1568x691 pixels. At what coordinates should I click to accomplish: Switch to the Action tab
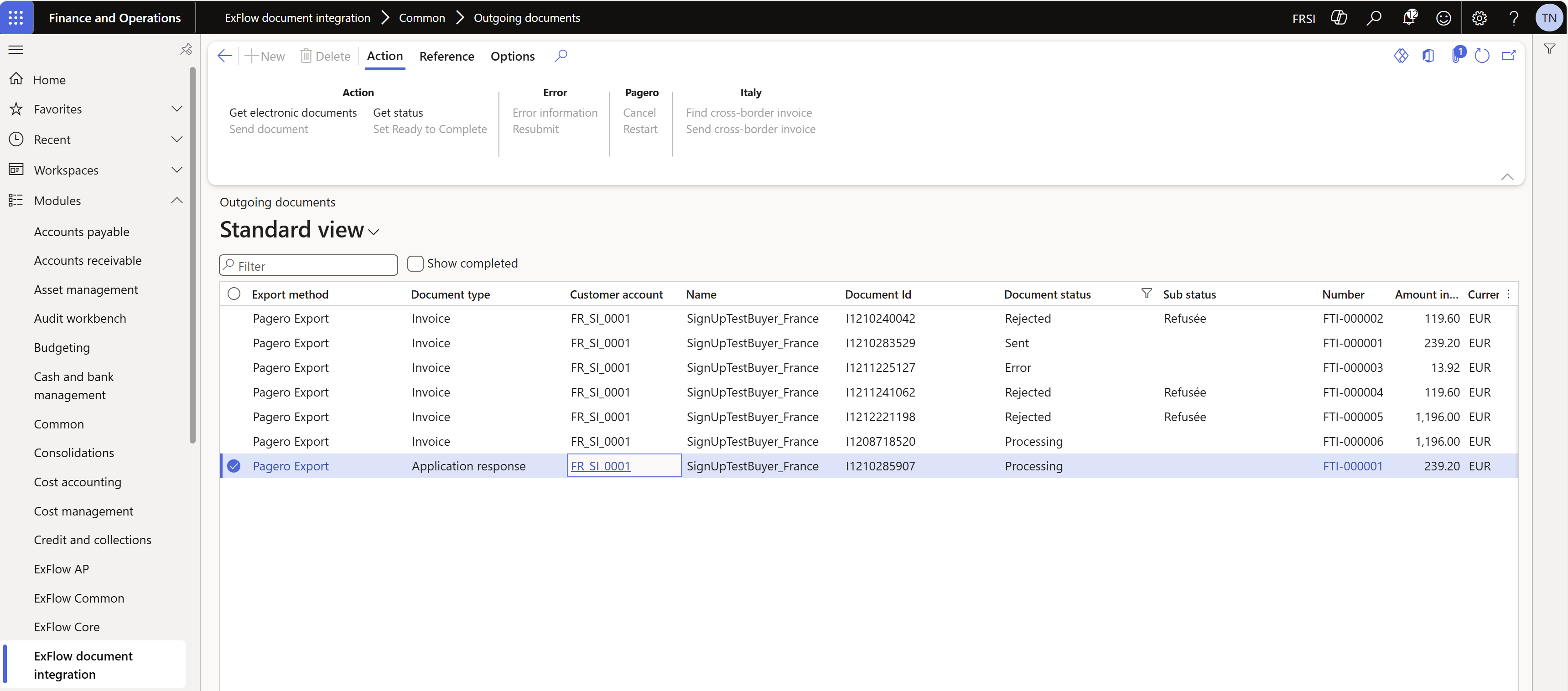point(384,56)
